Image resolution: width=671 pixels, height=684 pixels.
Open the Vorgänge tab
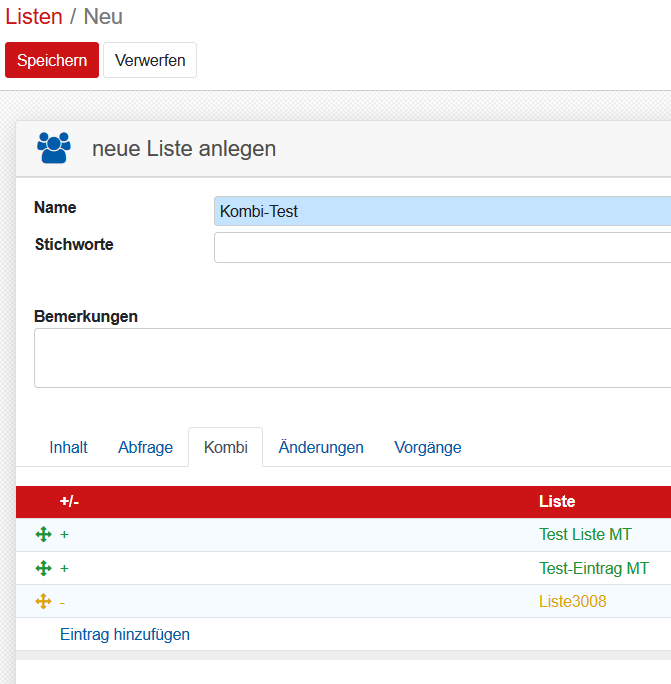coord(427,447)
